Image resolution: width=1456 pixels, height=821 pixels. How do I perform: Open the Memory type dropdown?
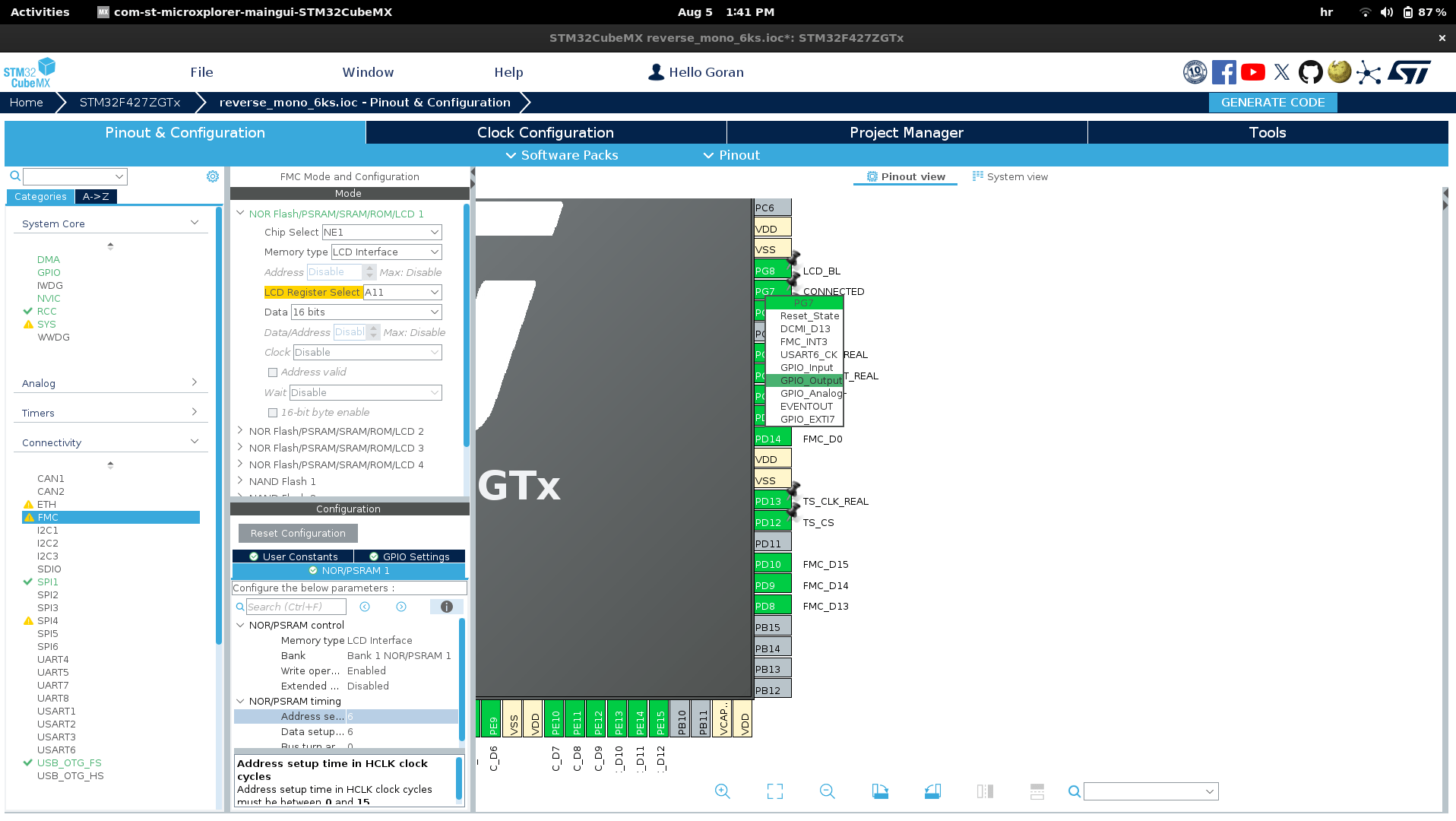[387, 252]
